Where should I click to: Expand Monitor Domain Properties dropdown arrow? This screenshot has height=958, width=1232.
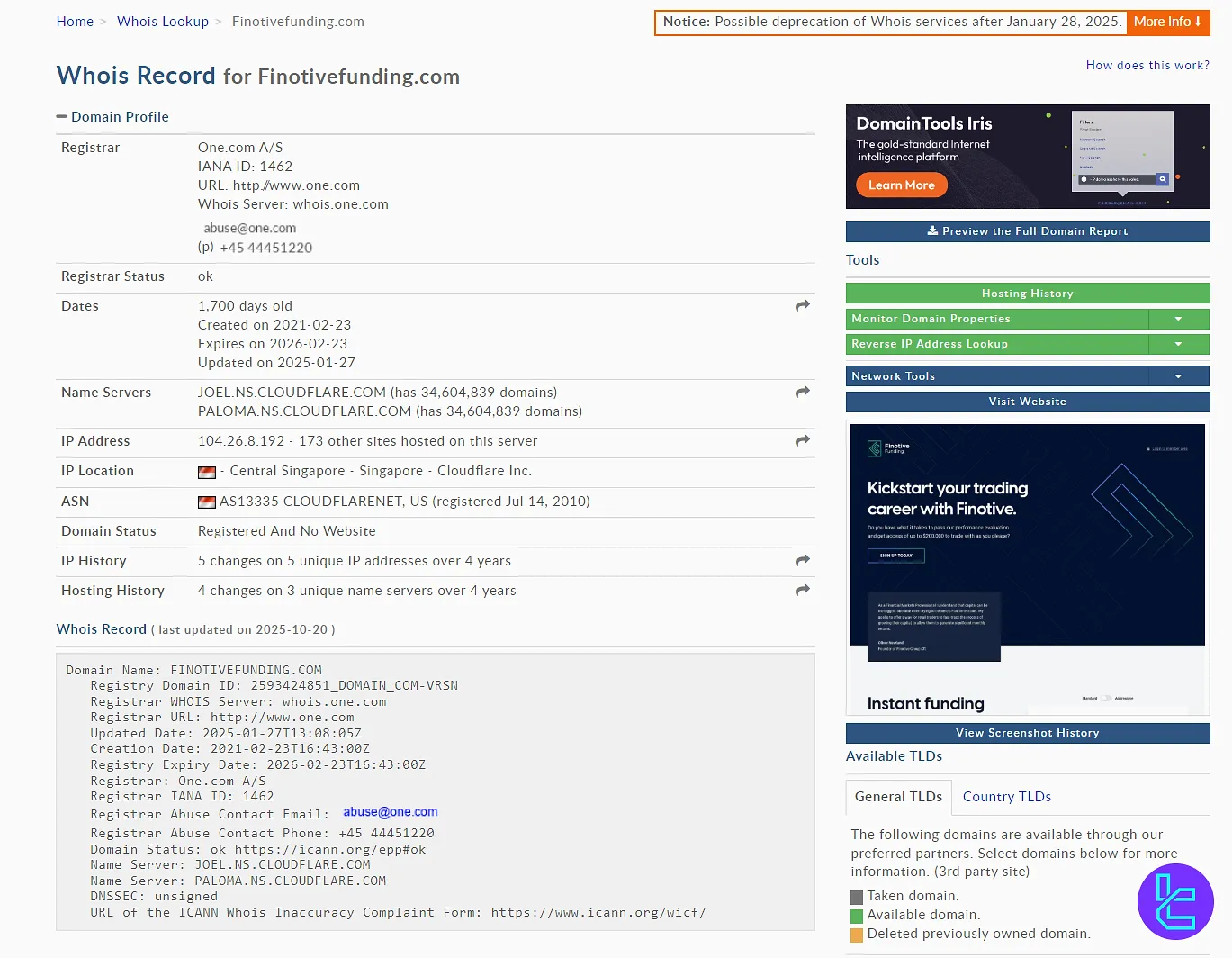[x=1178, y=319]
